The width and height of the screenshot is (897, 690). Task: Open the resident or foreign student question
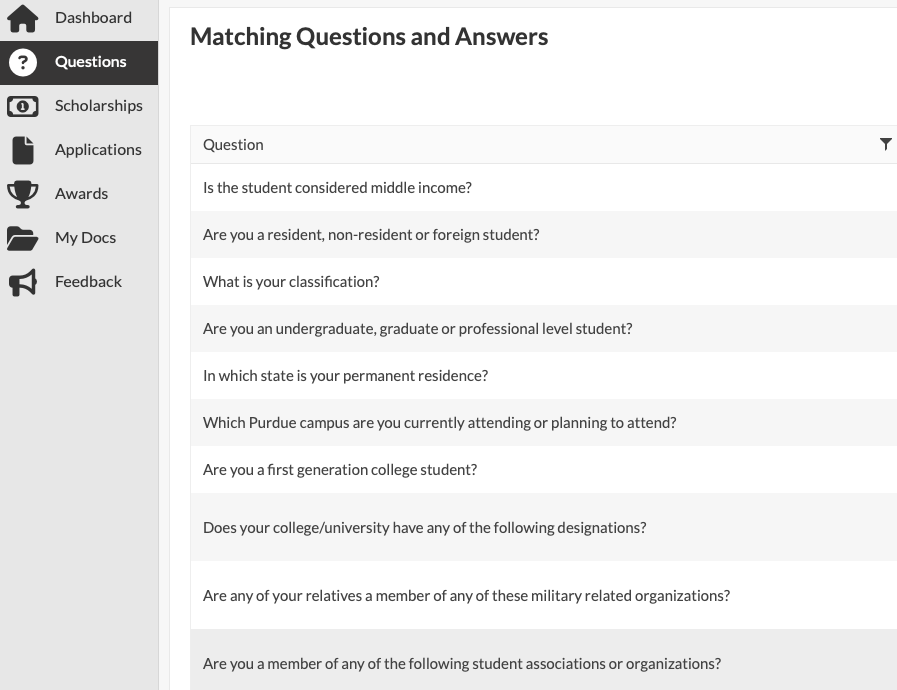(x=371, y=235)
